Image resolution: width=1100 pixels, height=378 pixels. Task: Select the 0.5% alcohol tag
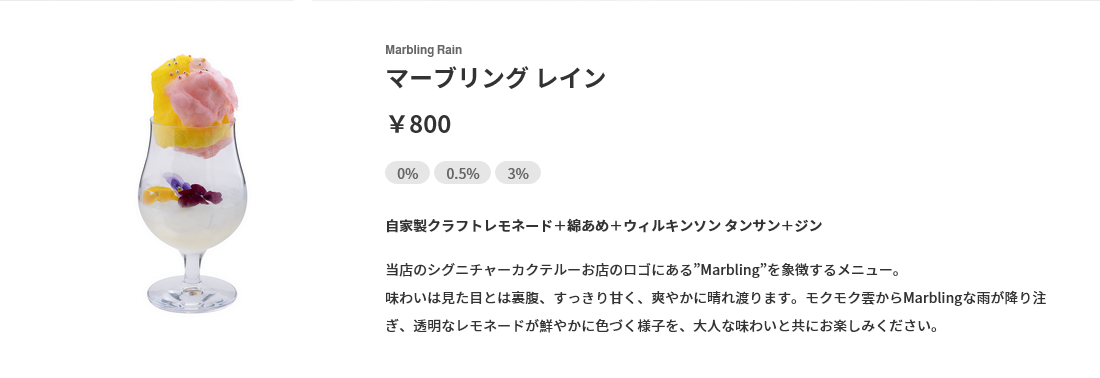(x=462, y=173)
